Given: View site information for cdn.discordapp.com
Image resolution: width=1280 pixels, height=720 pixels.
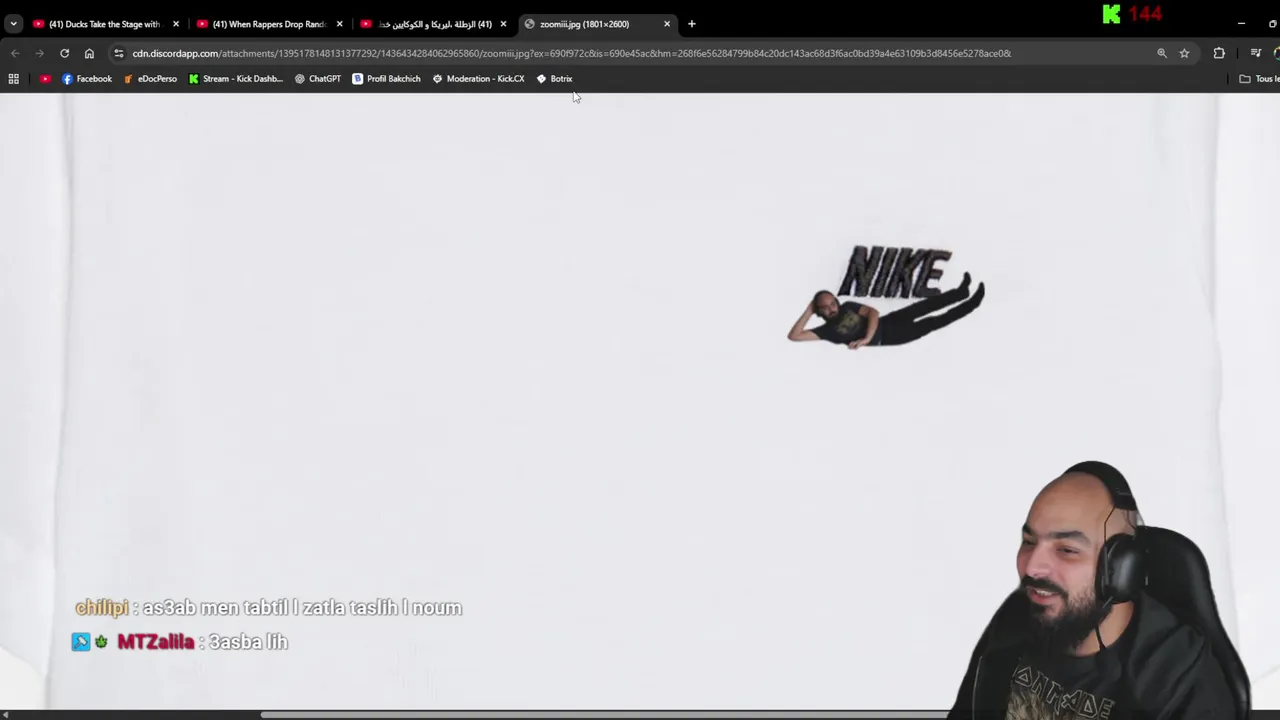Looking at the screenshot, I should click(x=118, y=53).
